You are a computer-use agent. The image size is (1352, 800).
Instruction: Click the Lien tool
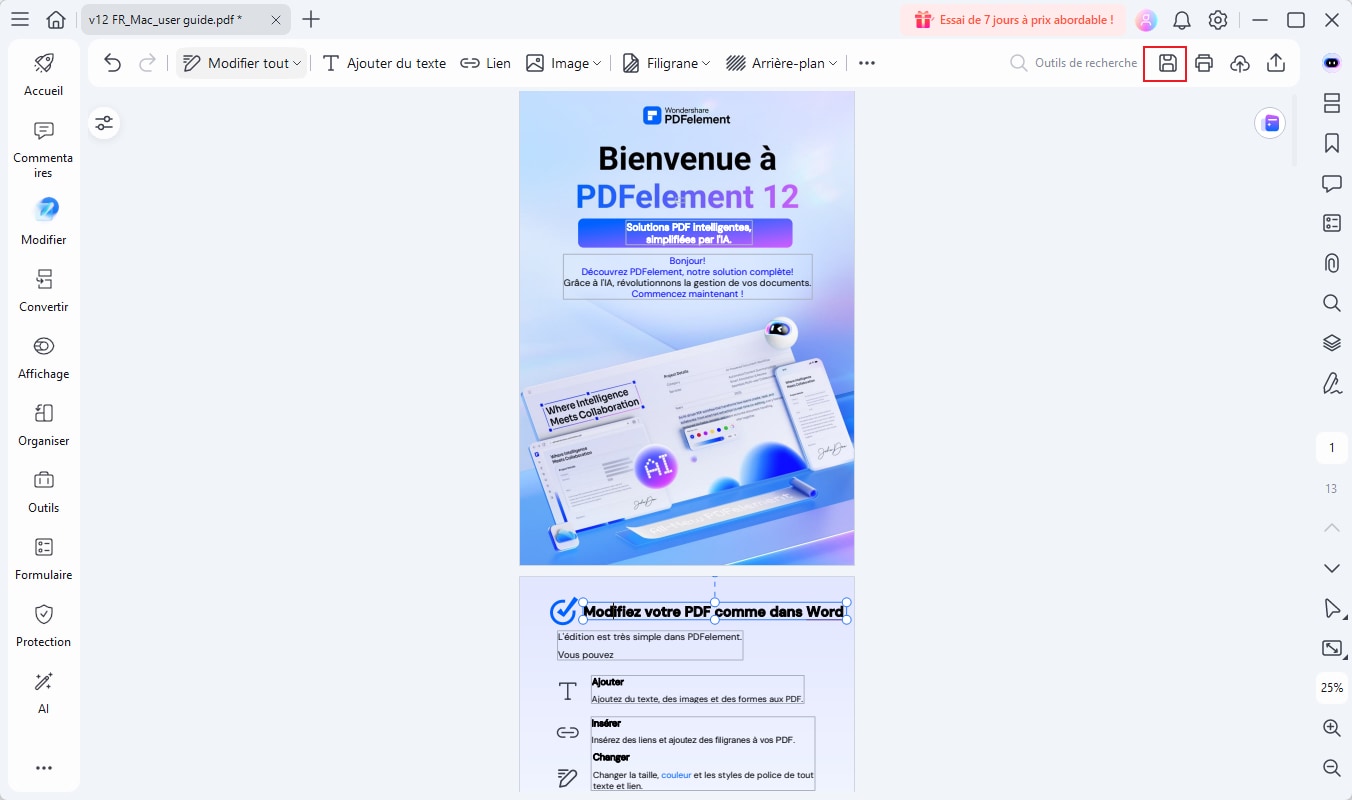click(485, 63)
